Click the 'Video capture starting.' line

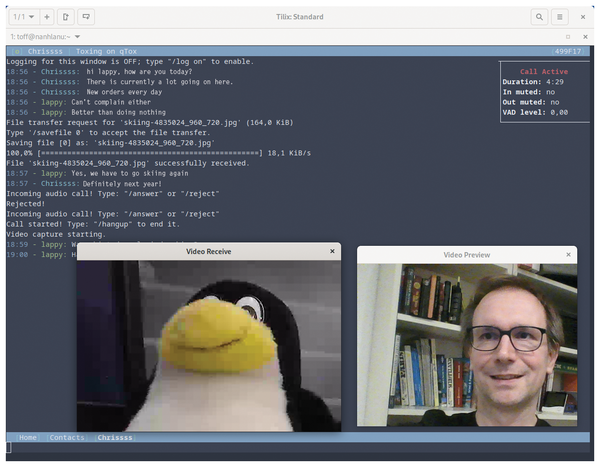(56, 234)
